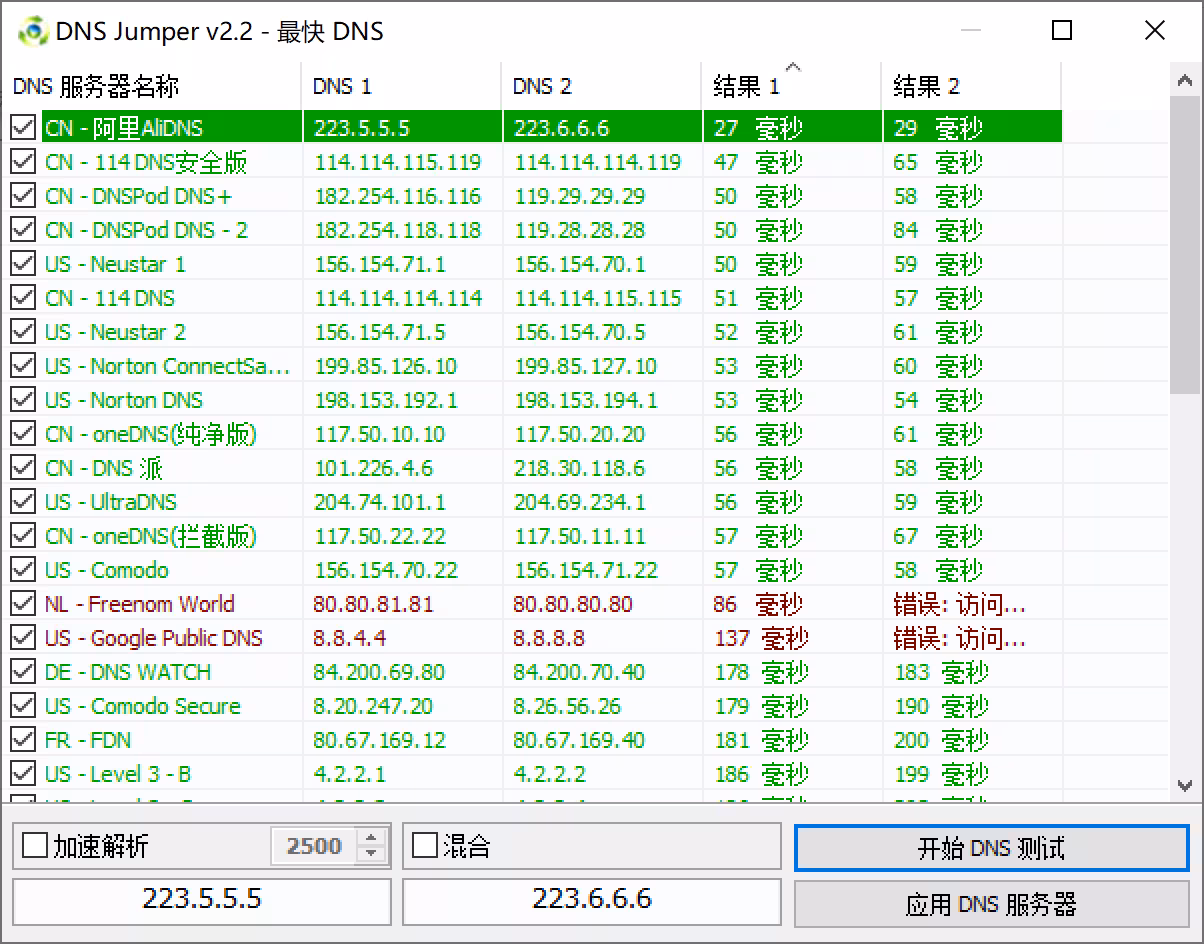1204x944 pixels.
Task: Click the 2500 timeout value field
Action: click(315, 846)
